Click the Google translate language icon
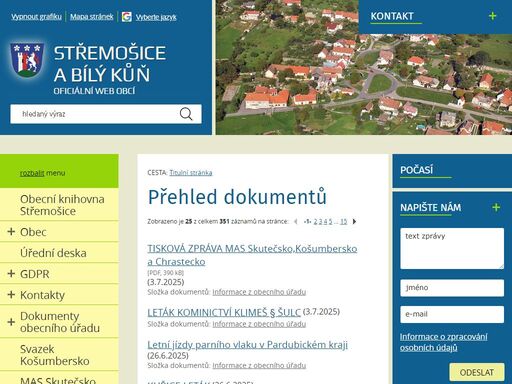 [x=127, y=17]
